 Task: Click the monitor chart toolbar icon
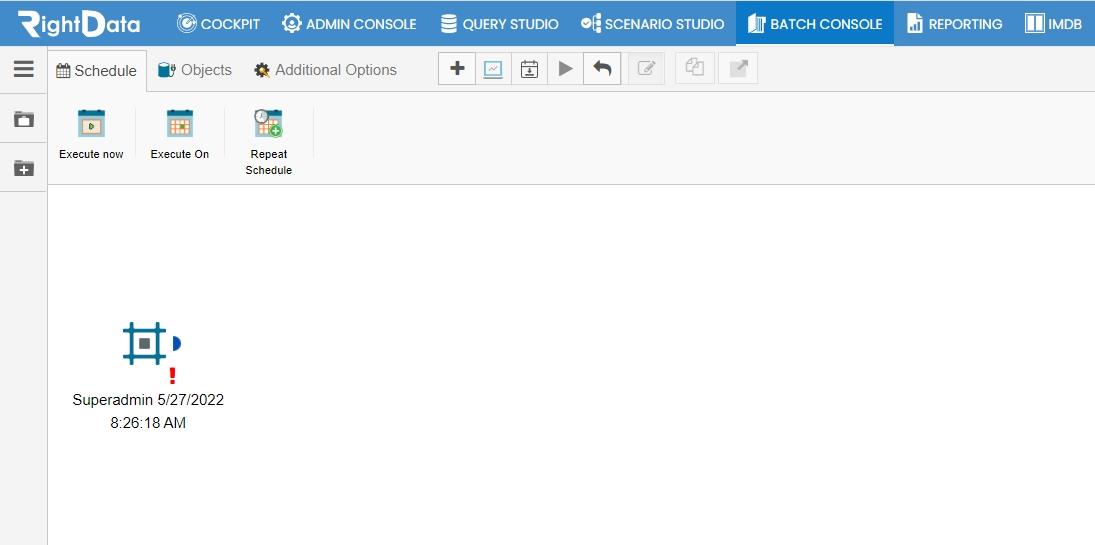coord(493,68)
